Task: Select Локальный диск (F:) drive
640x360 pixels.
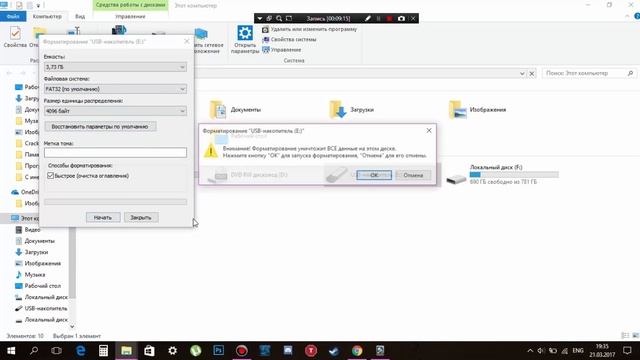Action: coord(502,174)
